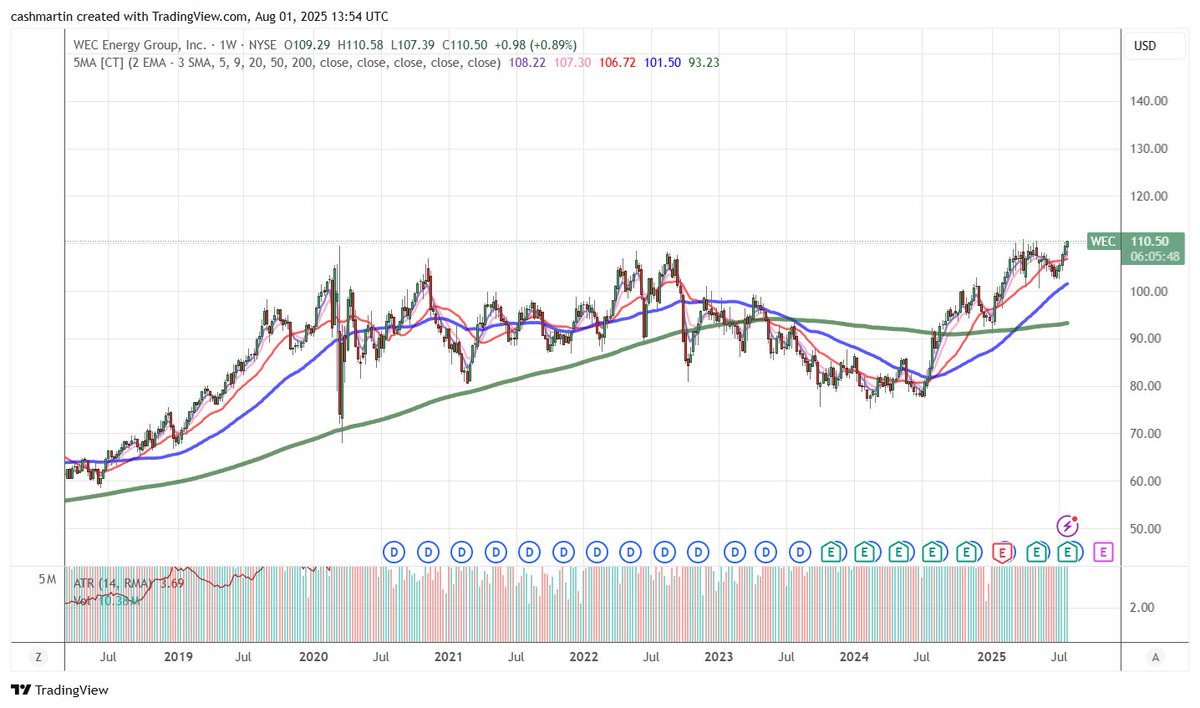Click the latest blue D dividend marker
Screen dimensions: 1200x708
(801, 551)
